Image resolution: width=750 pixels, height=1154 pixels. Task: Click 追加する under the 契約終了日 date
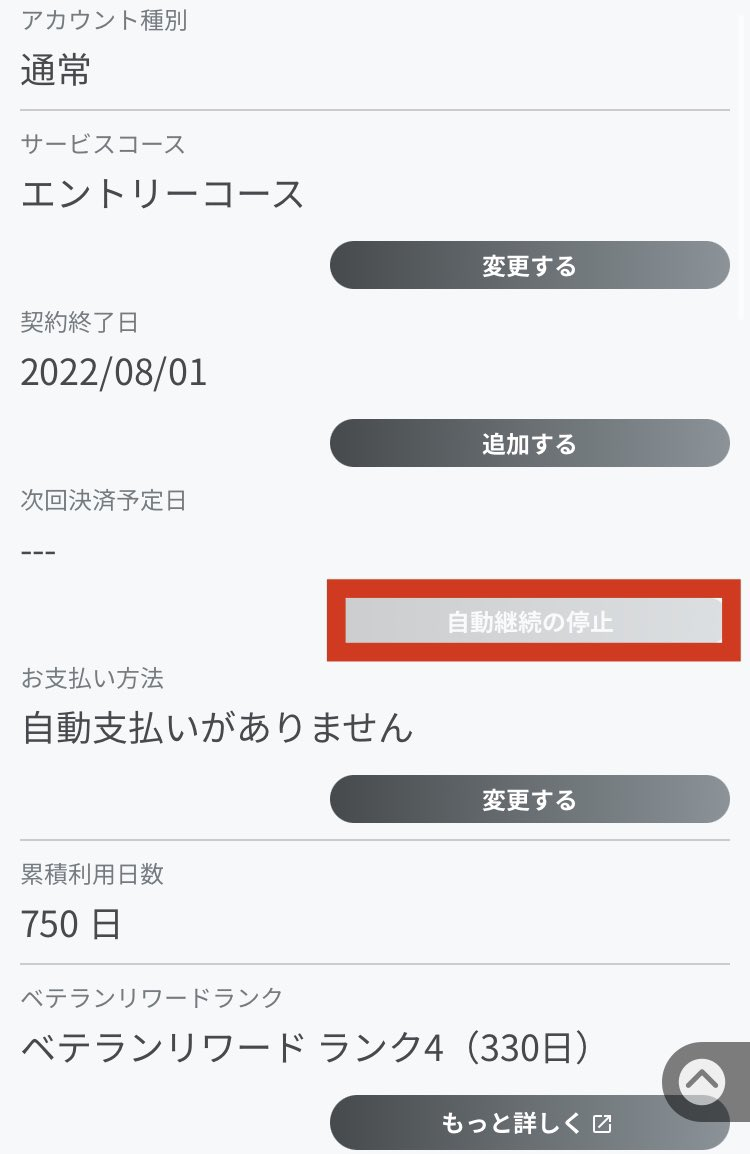[529, 443]
